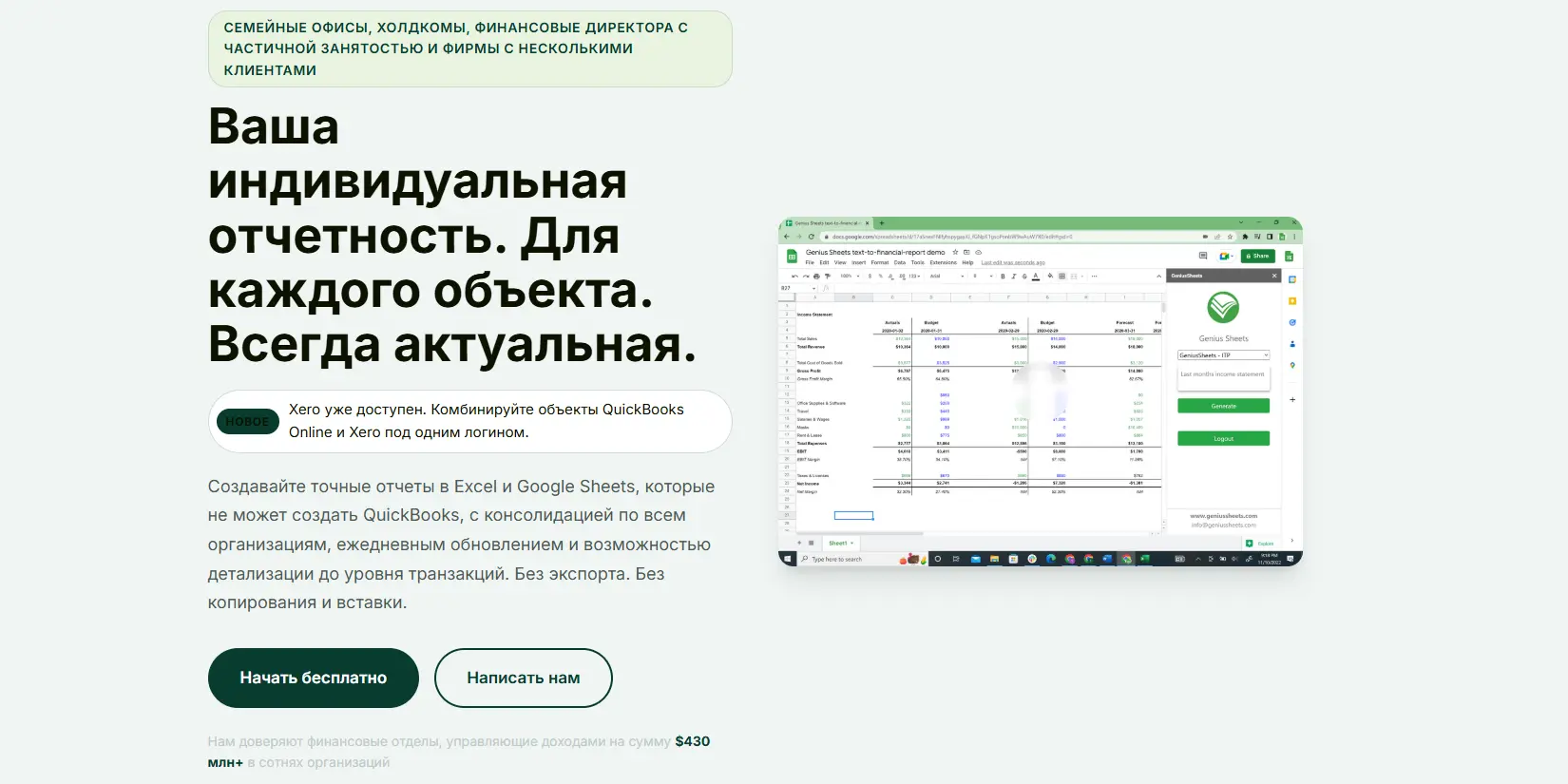This screenshot has height=784, width=1568.
Task: Click the Google Sheets logo icon
Action: pyautogui.click(x=791, y=257)
